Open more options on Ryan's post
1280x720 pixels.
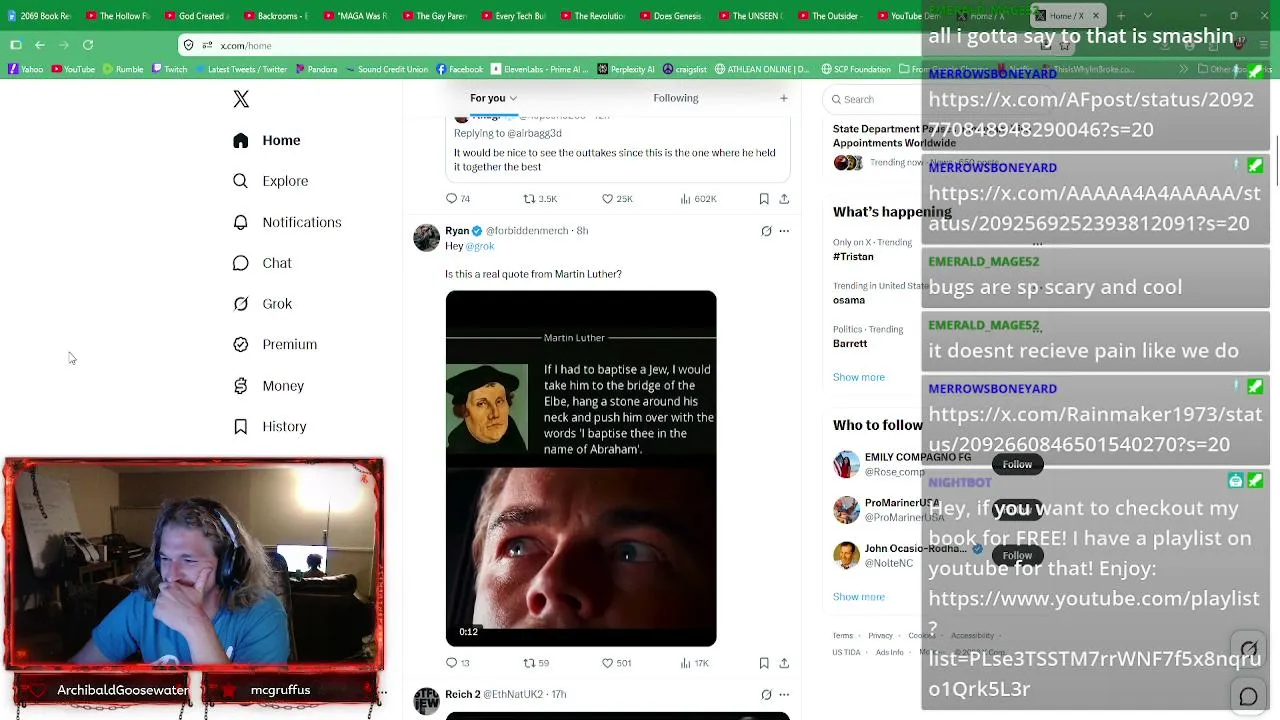coord(784,231)
